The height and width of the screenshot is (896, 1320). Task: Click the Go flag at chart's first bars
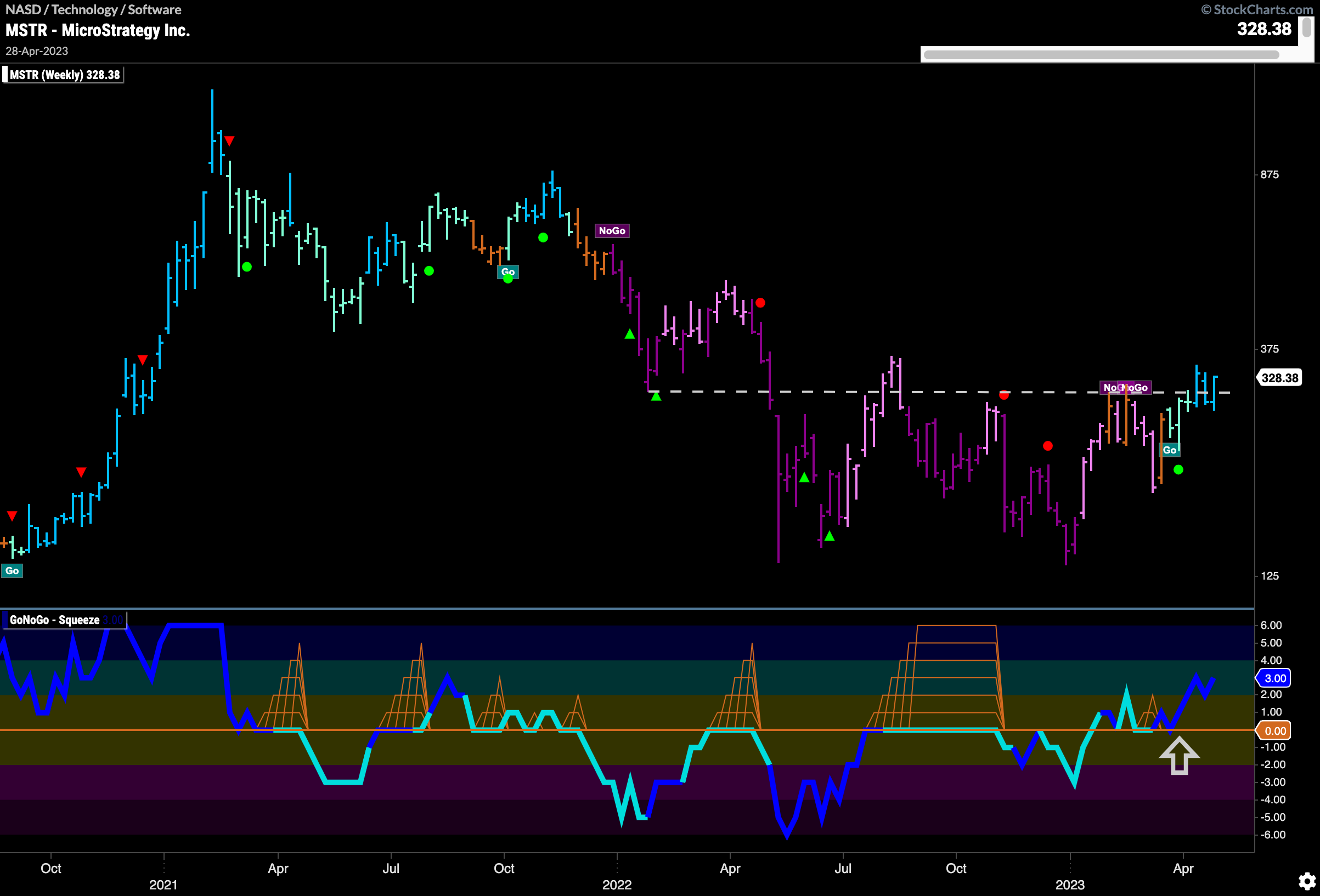(x=12, y=571)
